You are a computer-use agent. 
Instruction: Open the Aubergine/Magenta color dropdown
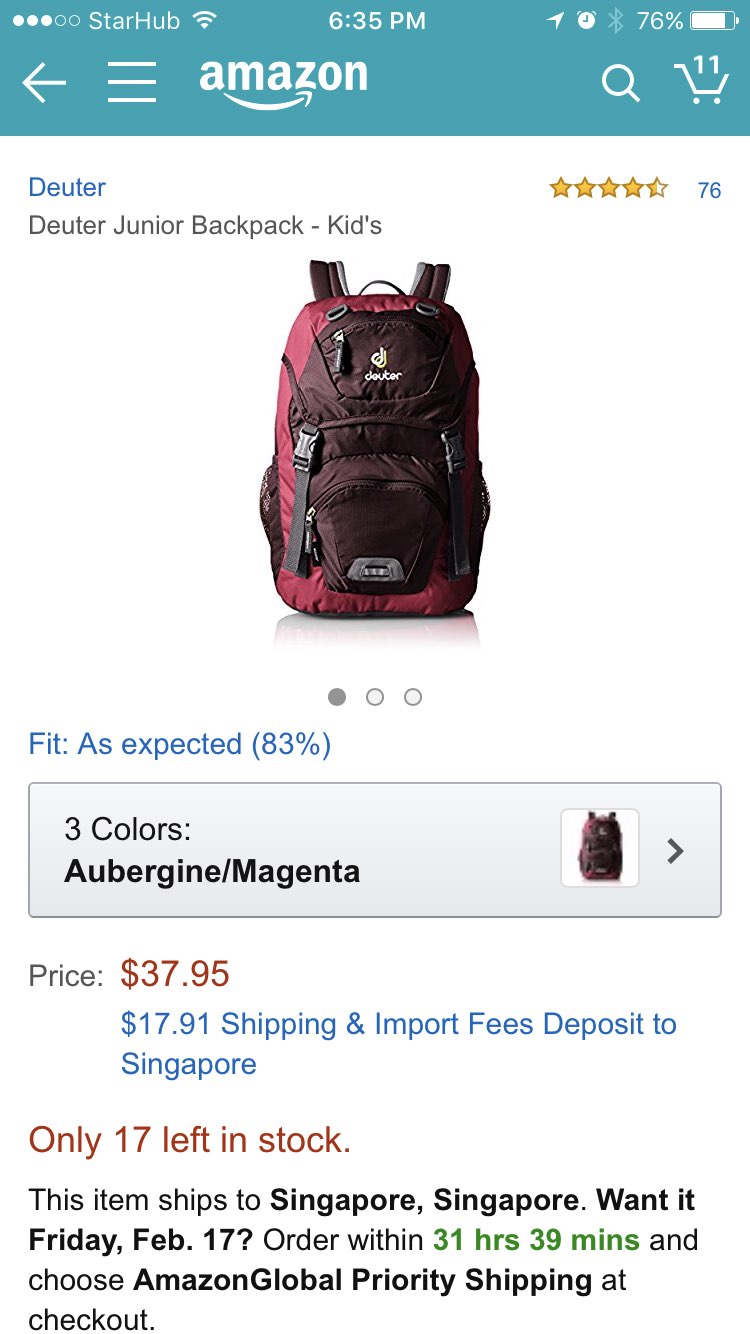click(x=375, y=850)
